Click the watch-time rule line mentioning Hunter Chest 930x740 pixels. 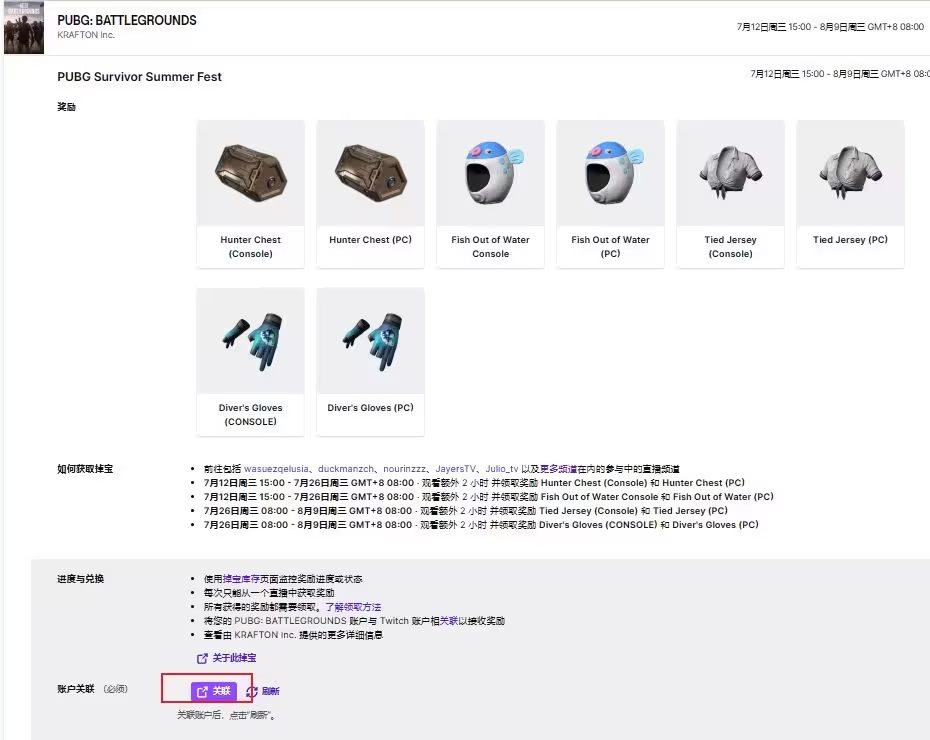tap(474, 483)
